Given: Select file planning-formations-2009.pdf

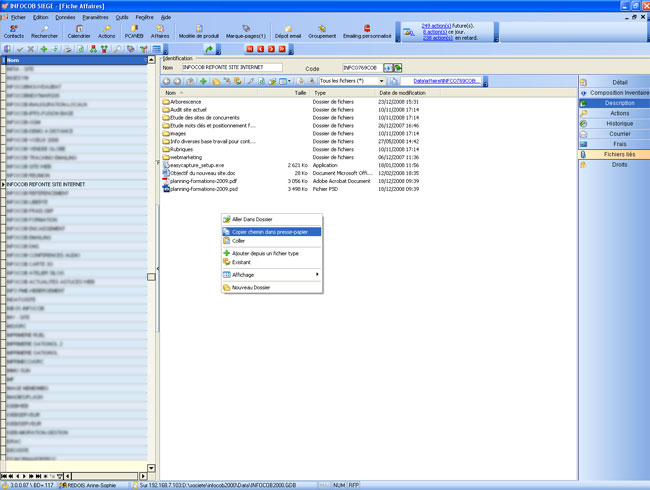Looking at the screenshot, I should point(204,181).
